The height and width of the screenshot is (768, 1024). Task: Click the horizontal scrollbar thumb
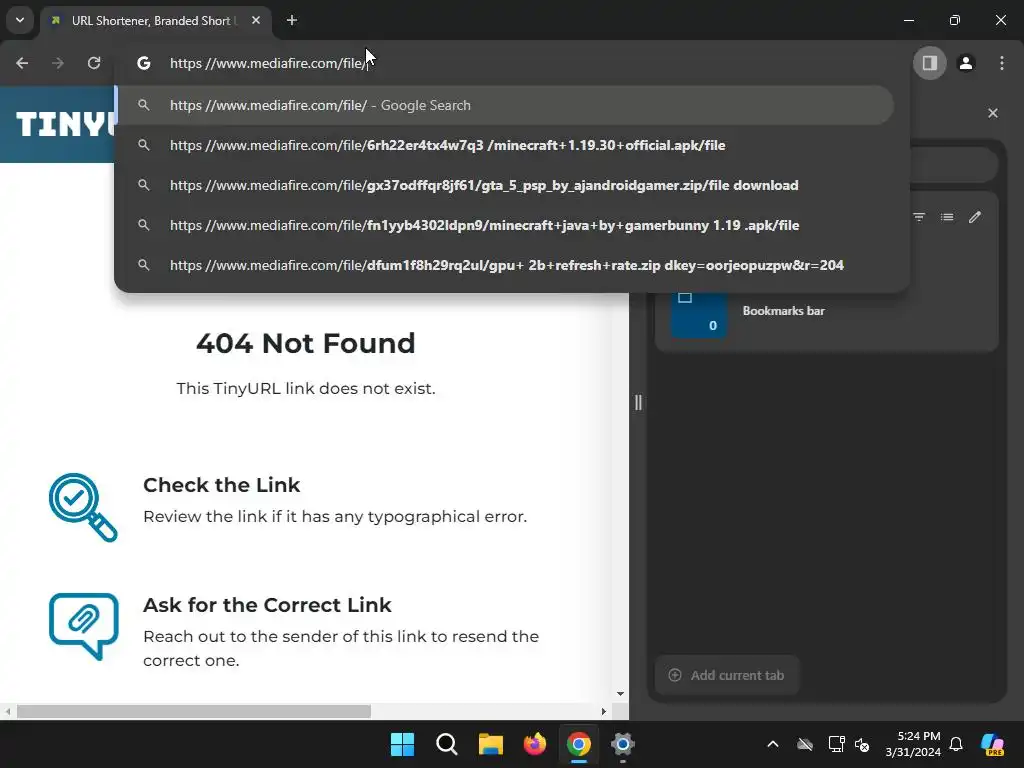pyautogui.click(x=194, y=711)
